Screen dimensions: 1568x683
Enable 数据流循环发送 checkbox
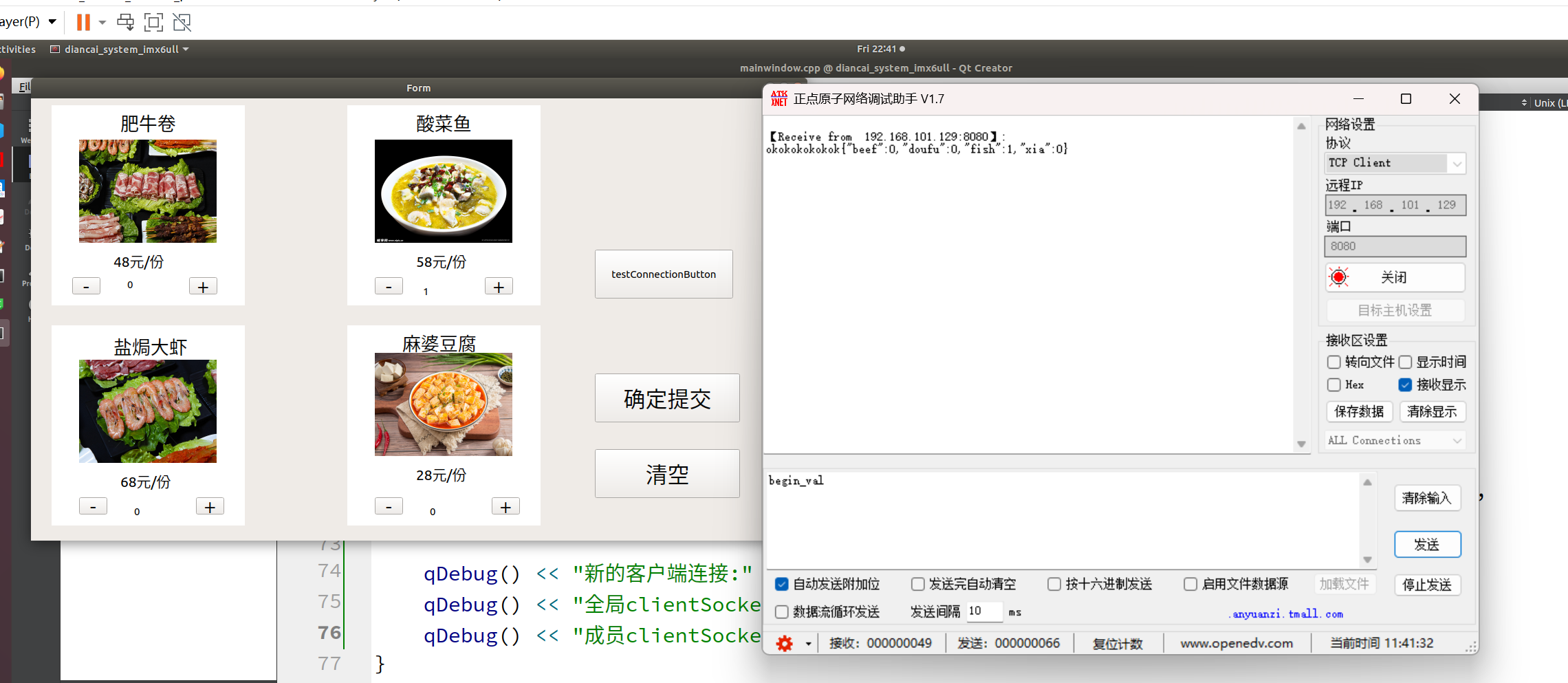(x=781, y=611)
